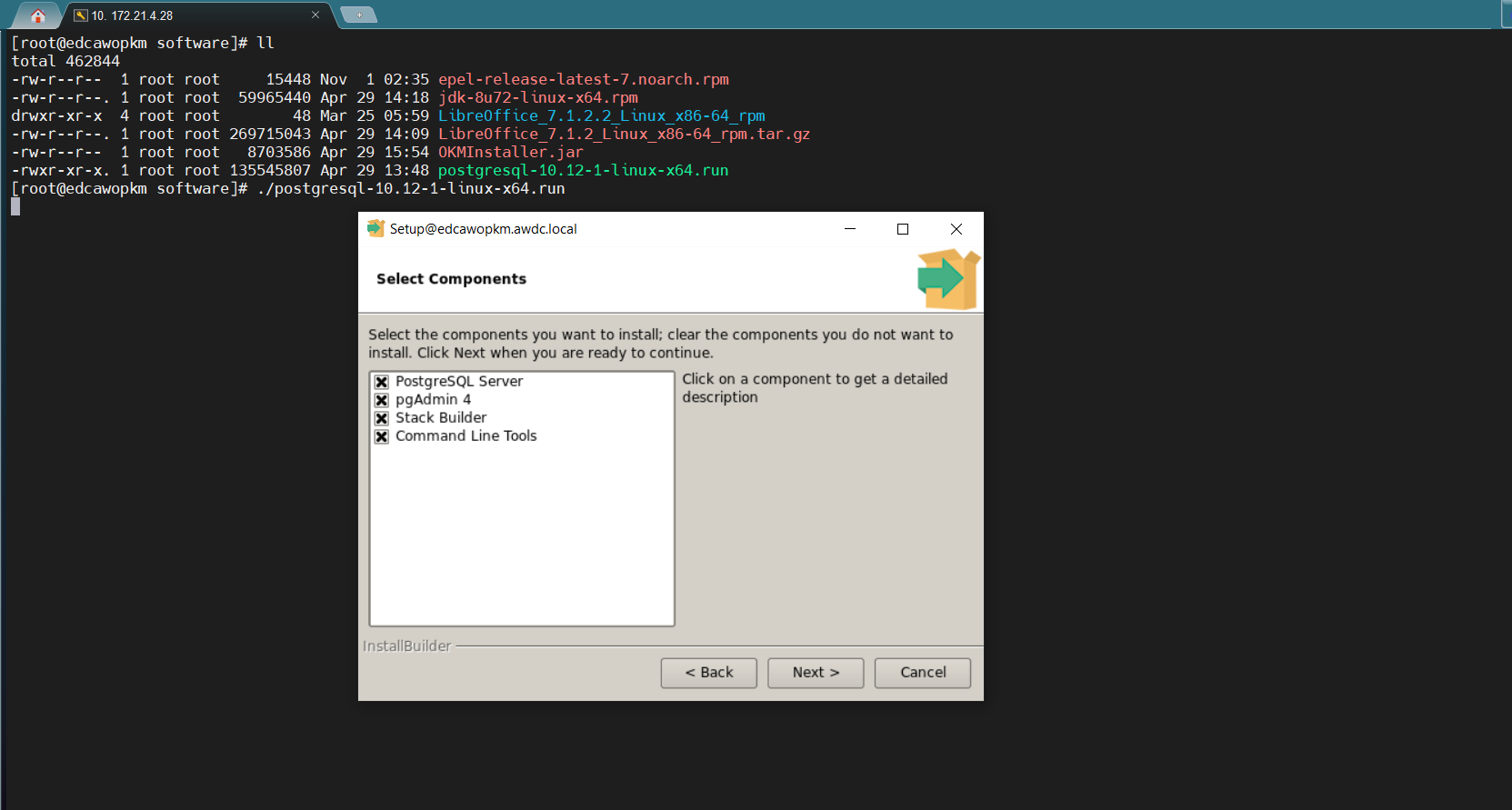Select the pgAdmin 4 label for description
Viewport: 1512px width, 810px height.
click(x=433, y=399)
